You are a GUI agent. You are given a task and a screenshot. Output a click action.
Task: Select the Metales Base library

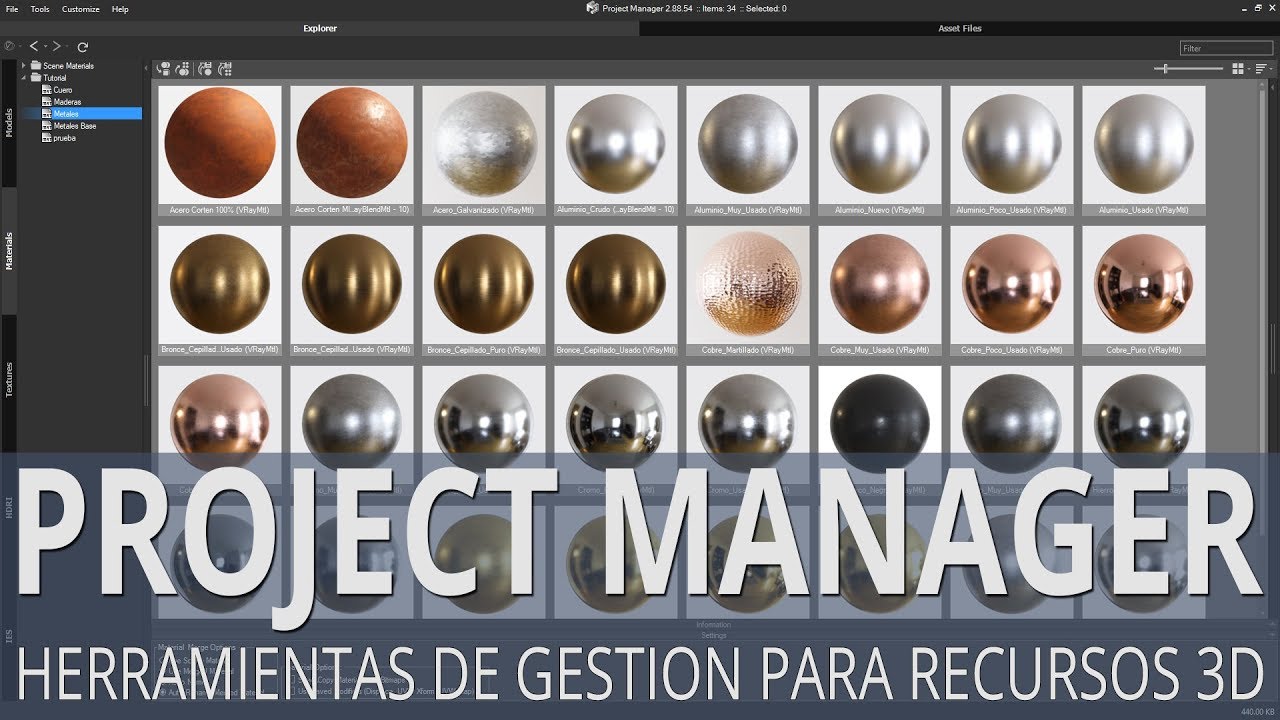75,126
